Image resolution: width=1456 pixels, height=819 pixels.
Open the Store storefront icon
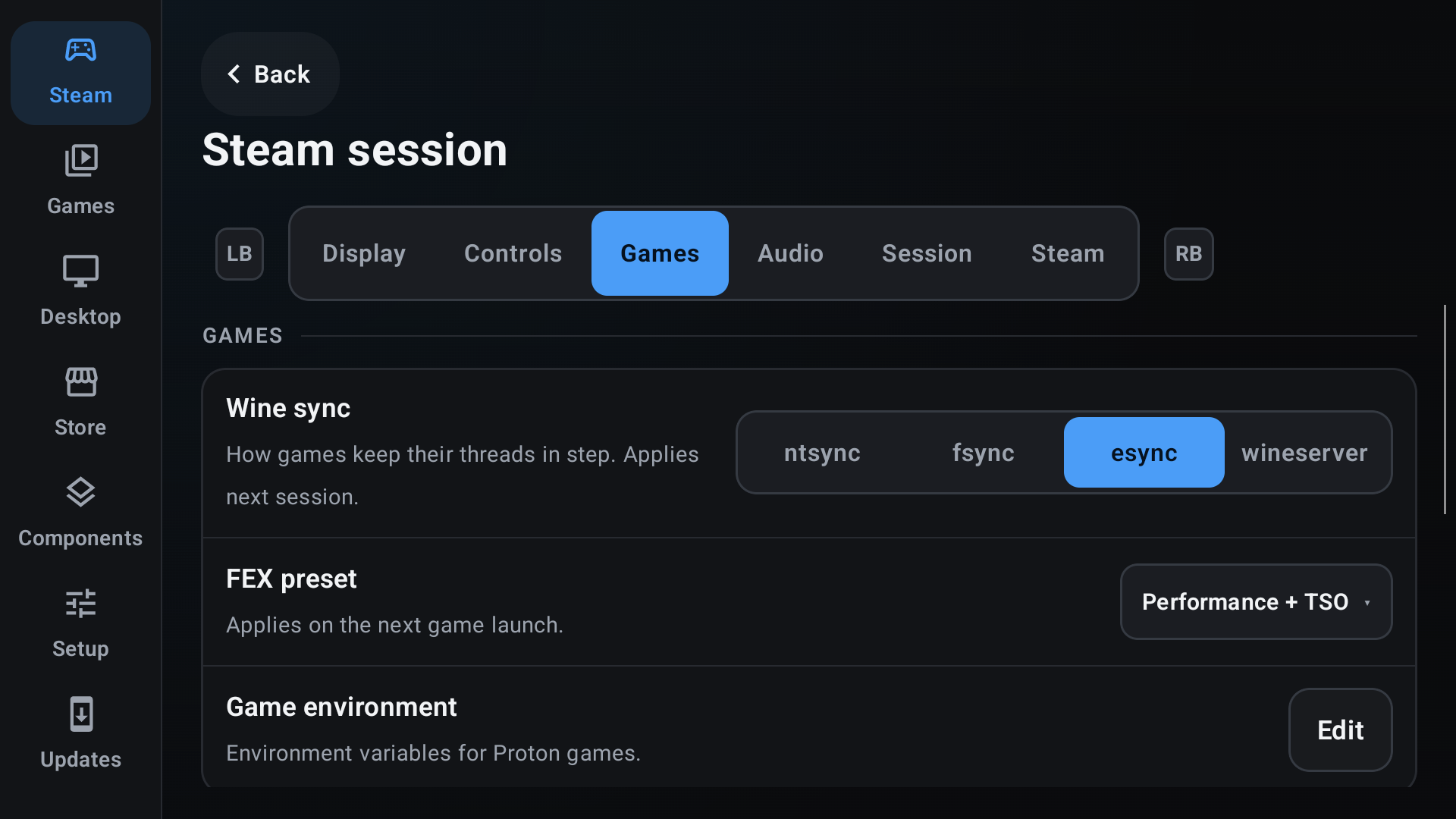(80, 381)
